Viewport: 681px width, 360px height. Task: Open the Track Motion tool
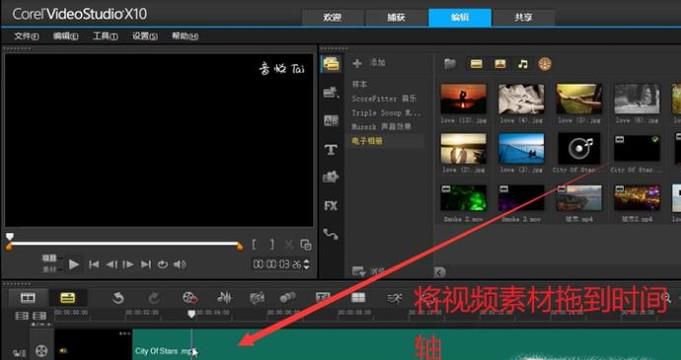[x=287, y=298]
